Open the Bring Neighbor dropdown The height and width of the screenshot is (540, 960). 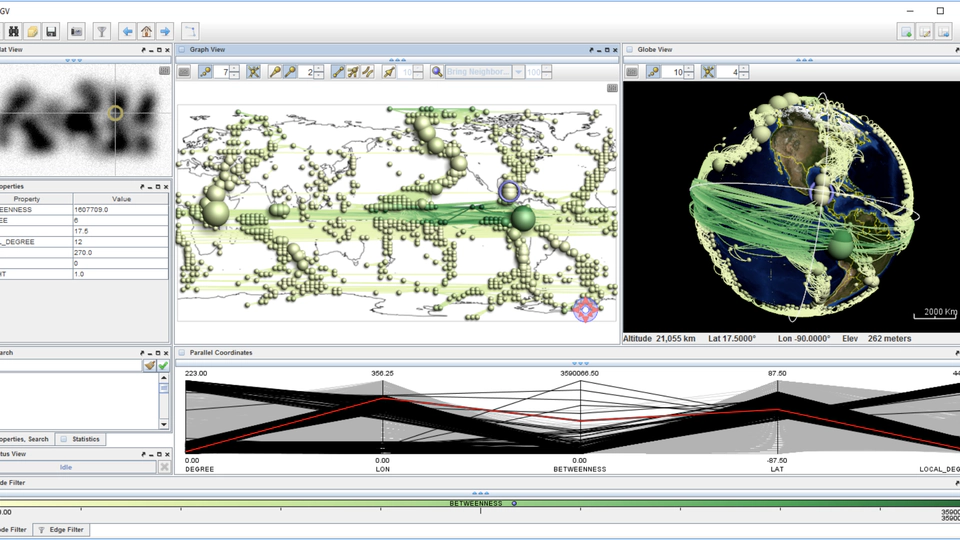pos(519,72)
